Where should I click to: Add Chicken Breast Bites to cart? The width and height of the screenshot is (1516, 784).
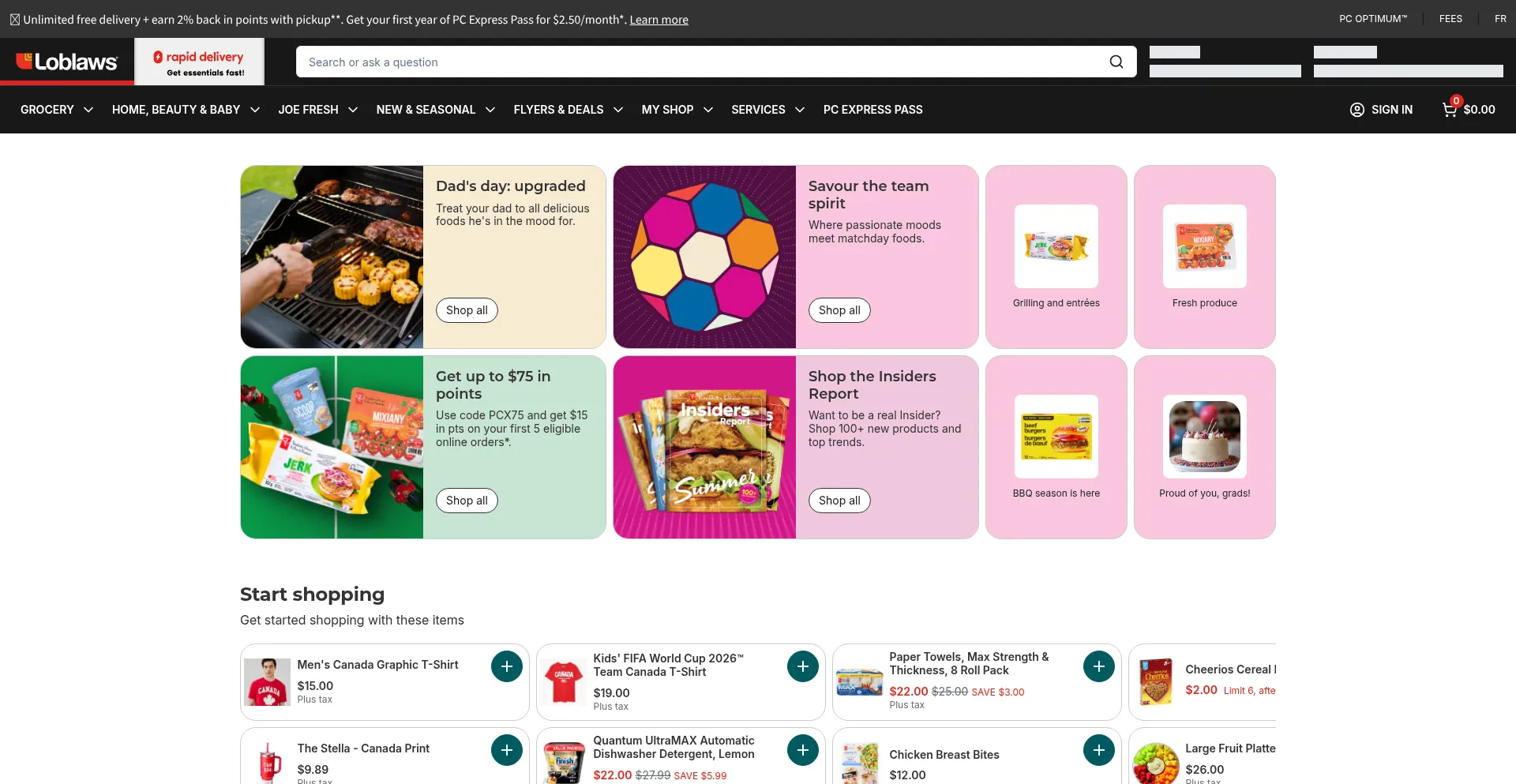pos(1099,750)
